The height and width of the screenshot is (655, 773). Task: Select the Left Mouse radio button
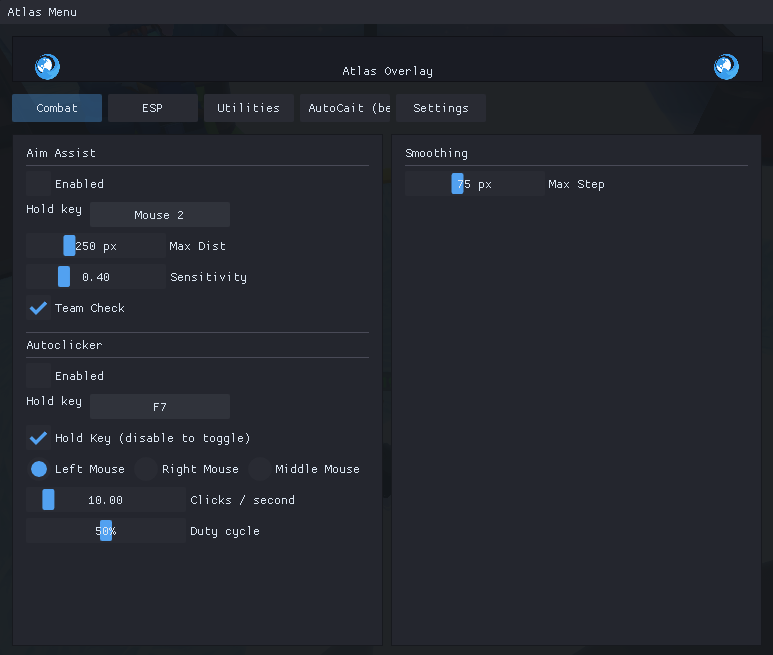pyautogui.click(x=39, y=469)
